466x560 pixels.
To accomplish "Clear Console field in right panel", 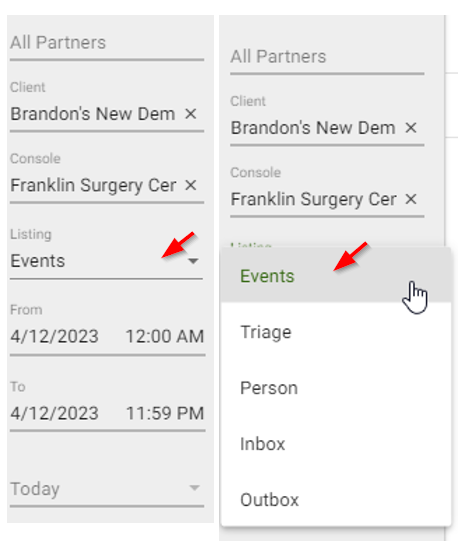I will tap(411, 199).
